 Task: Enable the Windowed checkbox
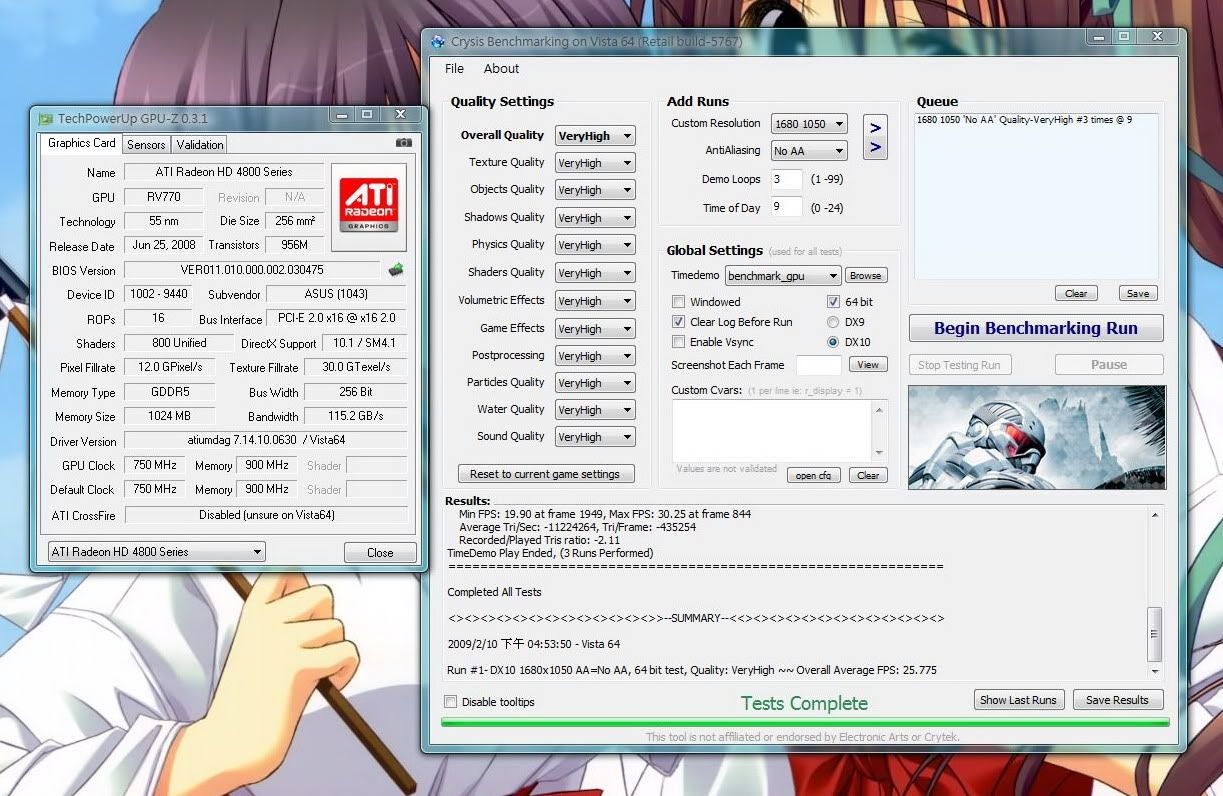pyautogui.click(x=679, y=301)
